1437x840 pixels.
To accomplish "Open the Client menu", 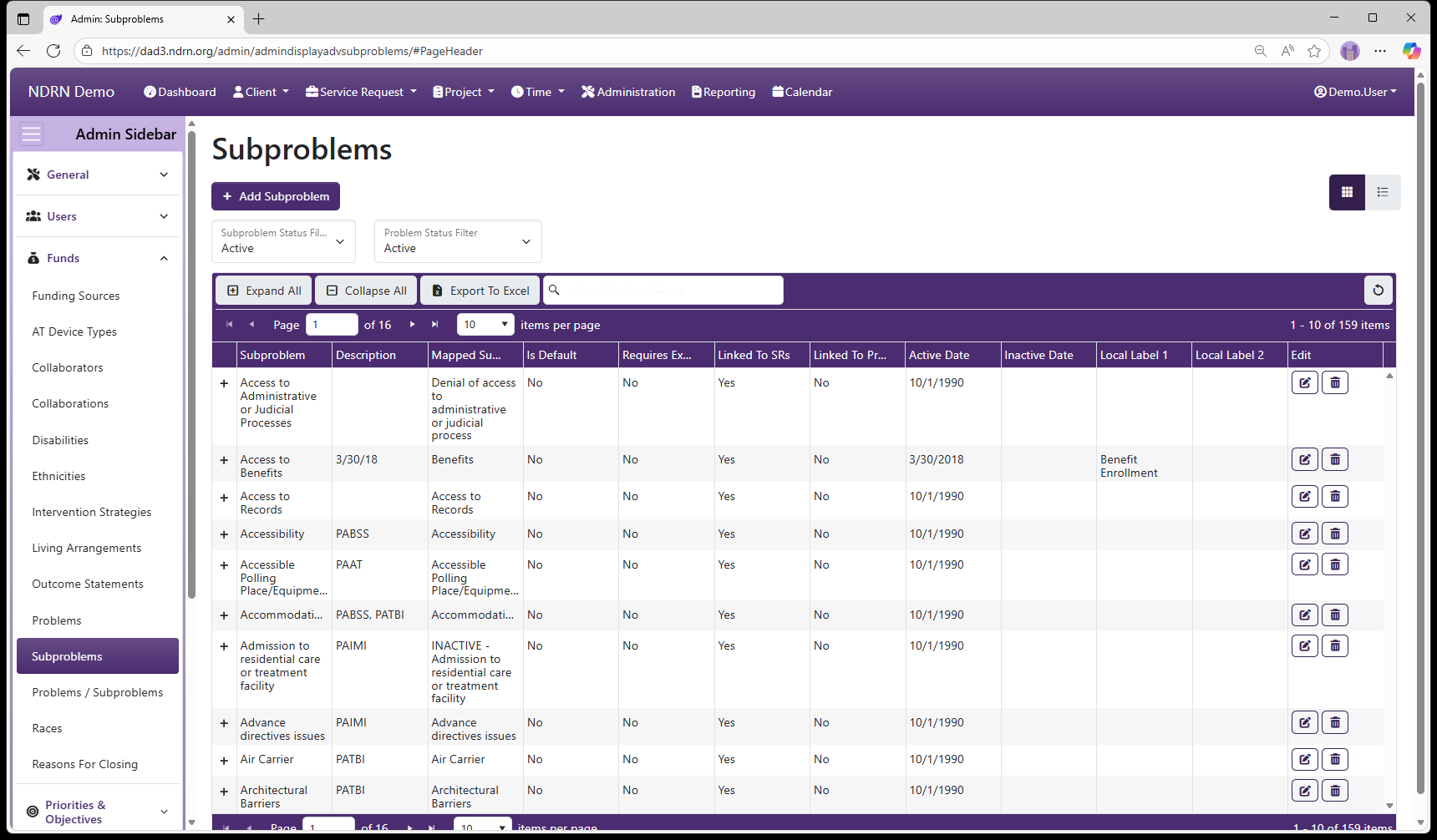I will [261, 92].
